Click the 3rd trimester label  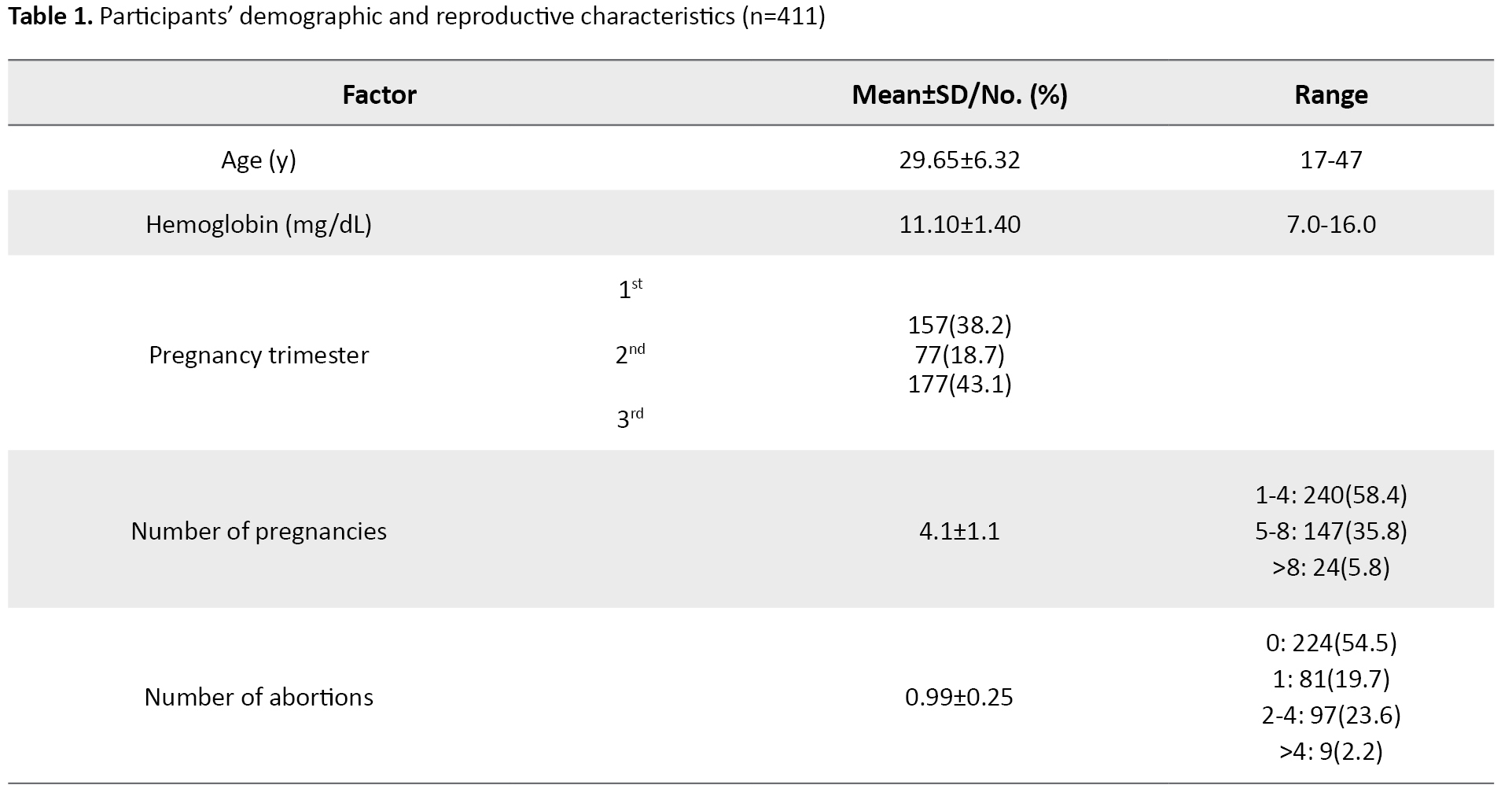click(x=629, y=418)
